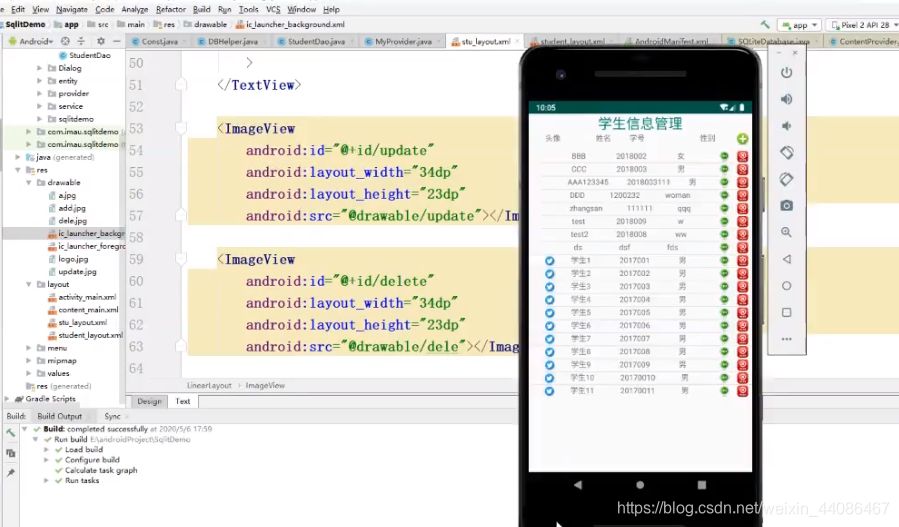Click the blue avatar icon in 学生1 row
The image size is (899, 527).
(549, 260)
